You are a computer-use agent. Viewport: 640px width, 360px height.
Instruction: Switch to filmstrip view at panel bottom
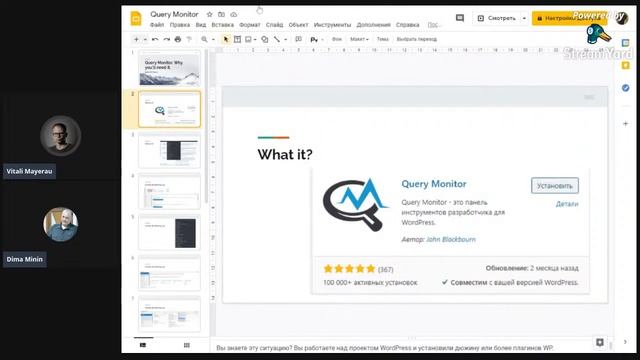click(x=143, y=345)
